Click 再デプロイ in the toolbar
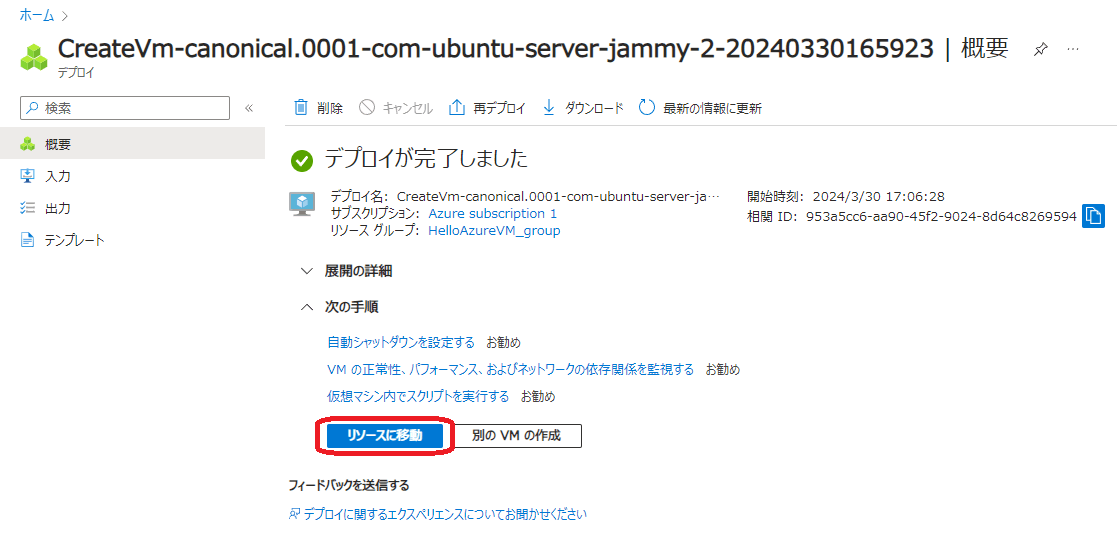This screenshot has height=534, width=1117. point(487,108)
